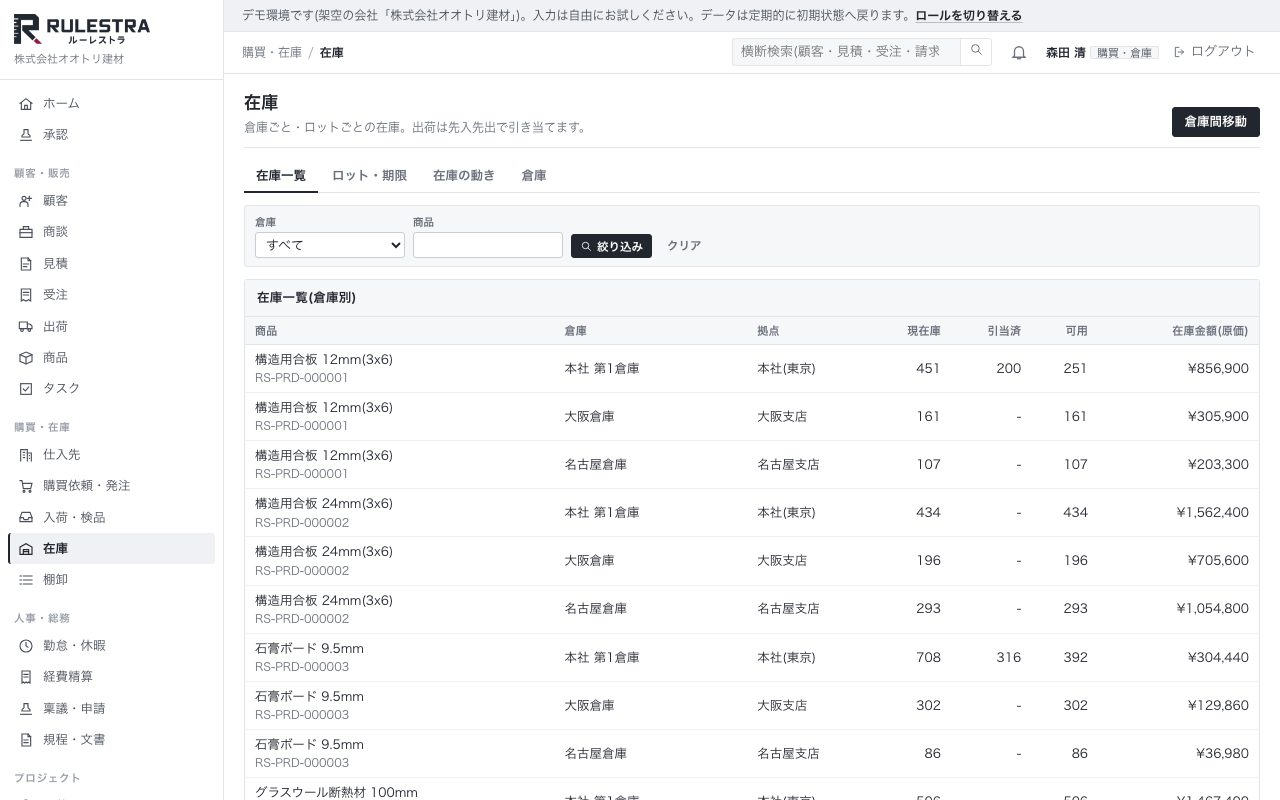Click the 棚卸 list icon
The height and width of the screenshot is (800, 1280).
coord(26,579)
